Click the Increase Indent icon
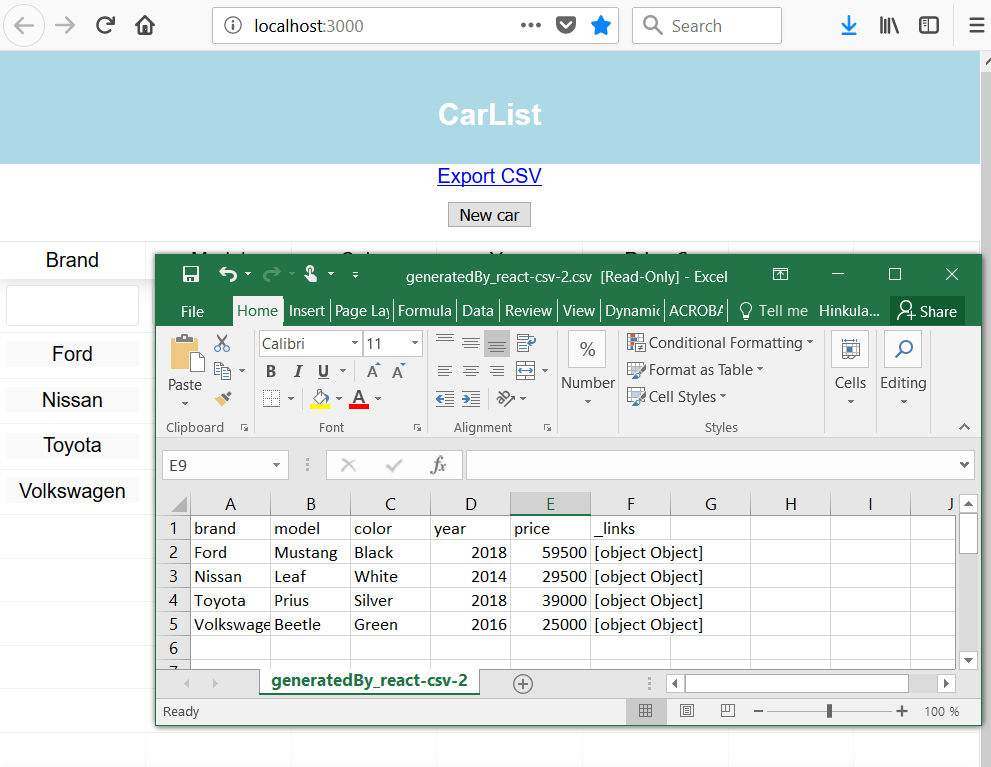This screenshot has width=991, height=767. [471, 398]
